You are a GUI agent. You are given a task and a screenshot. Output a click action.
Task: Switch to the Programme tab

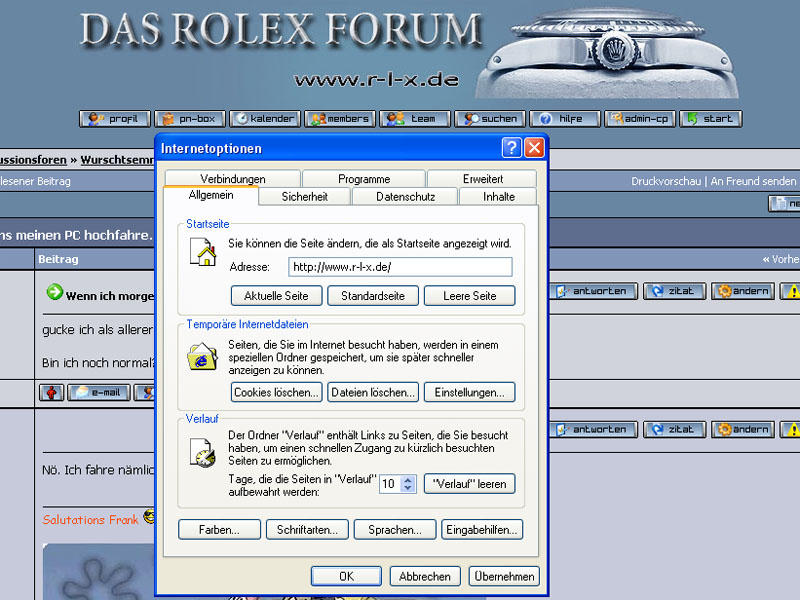(364, 179)
